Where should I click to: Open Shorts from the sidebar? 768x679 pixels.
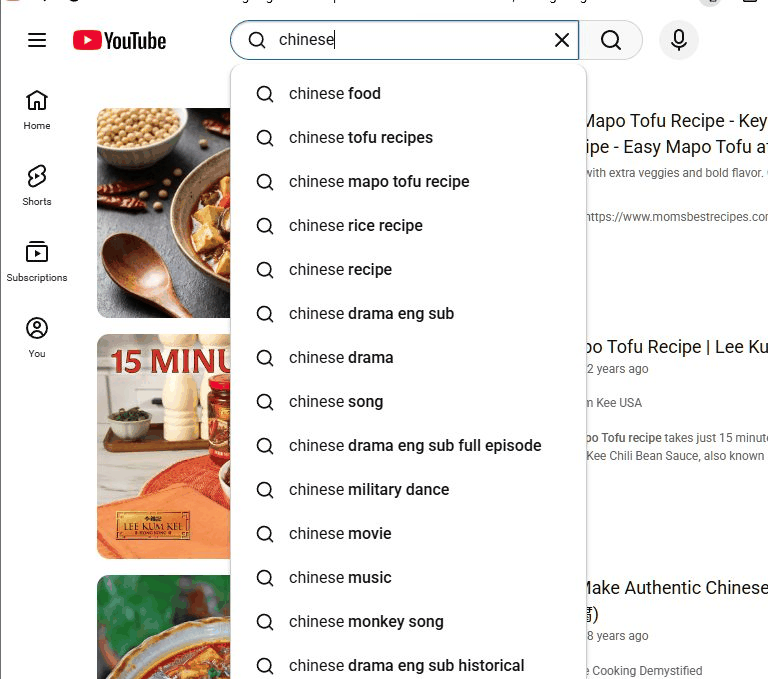pos(37,186)
